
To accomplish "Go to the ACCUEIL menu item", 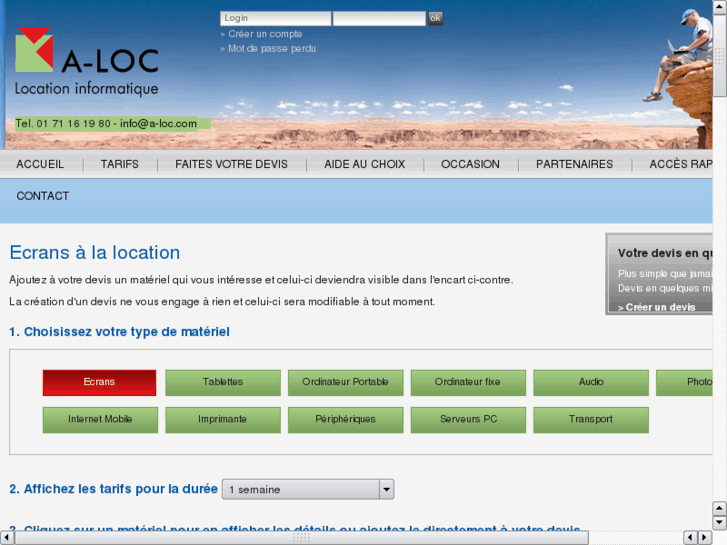I will point(40,164).
